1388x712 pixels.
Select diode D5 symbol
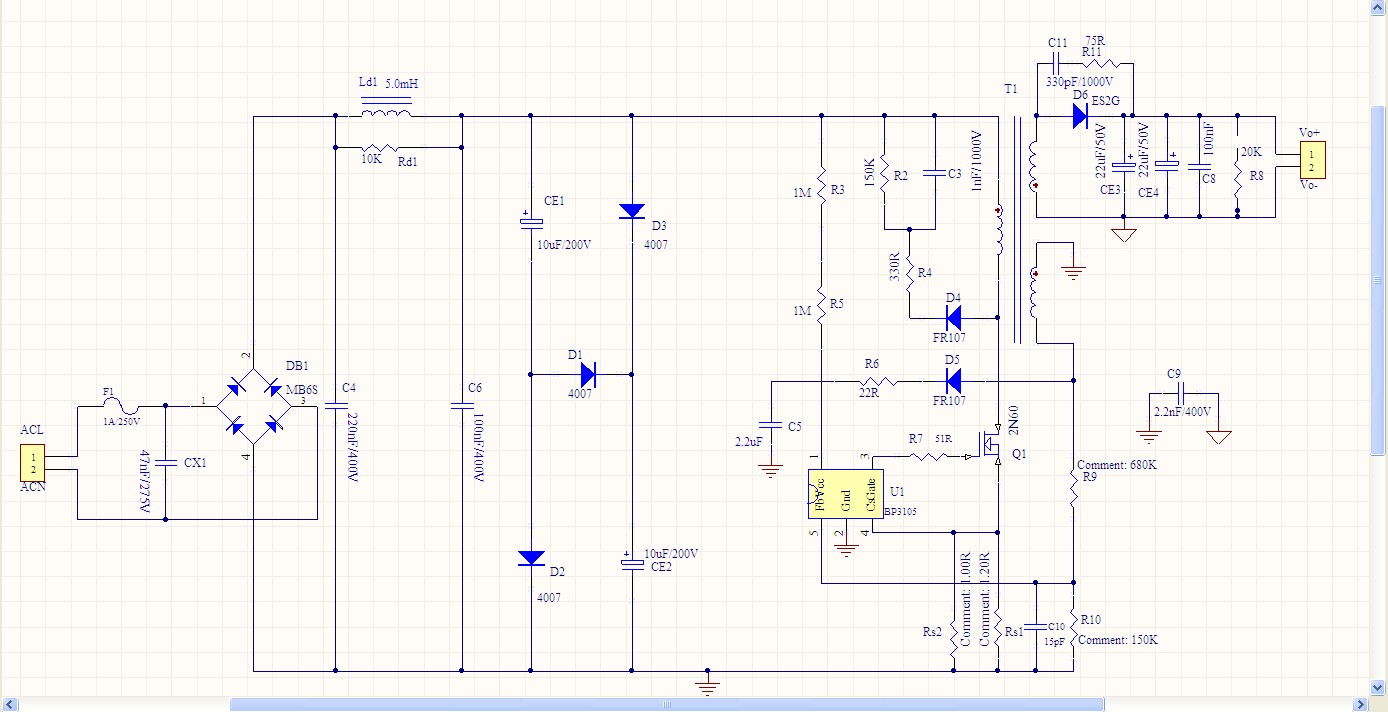pos(953,381)
